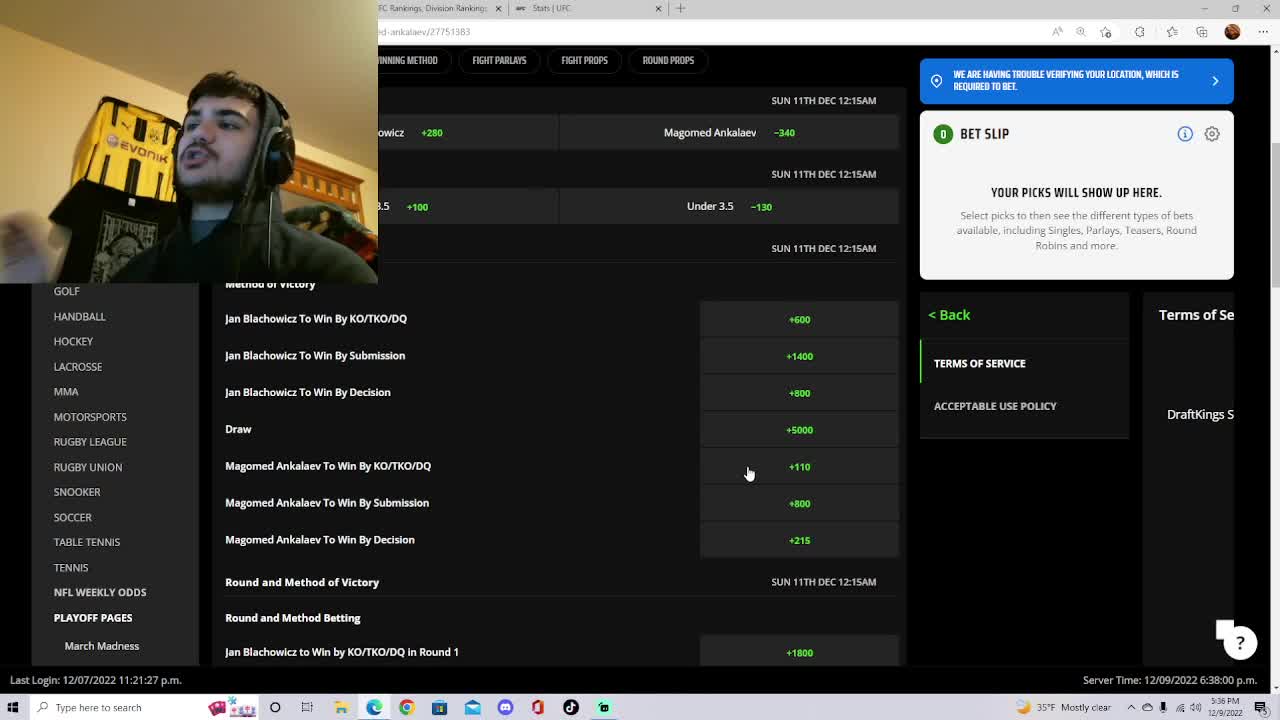Open NFL Weekly Odds in sidebar

(x=100, y=592)
